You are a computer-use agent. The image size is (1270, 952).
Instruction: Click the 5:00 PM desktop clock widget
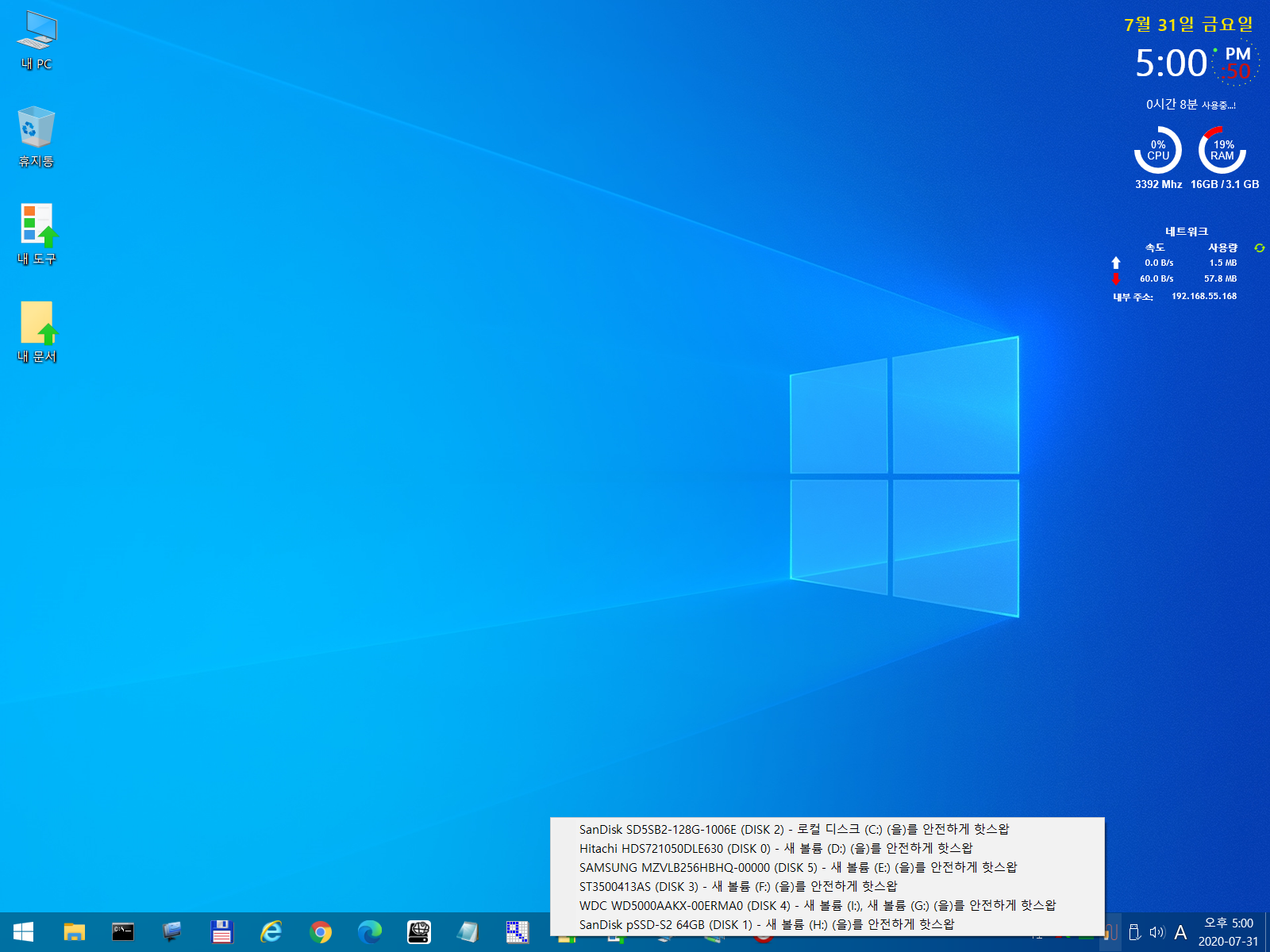[1196, 63]
